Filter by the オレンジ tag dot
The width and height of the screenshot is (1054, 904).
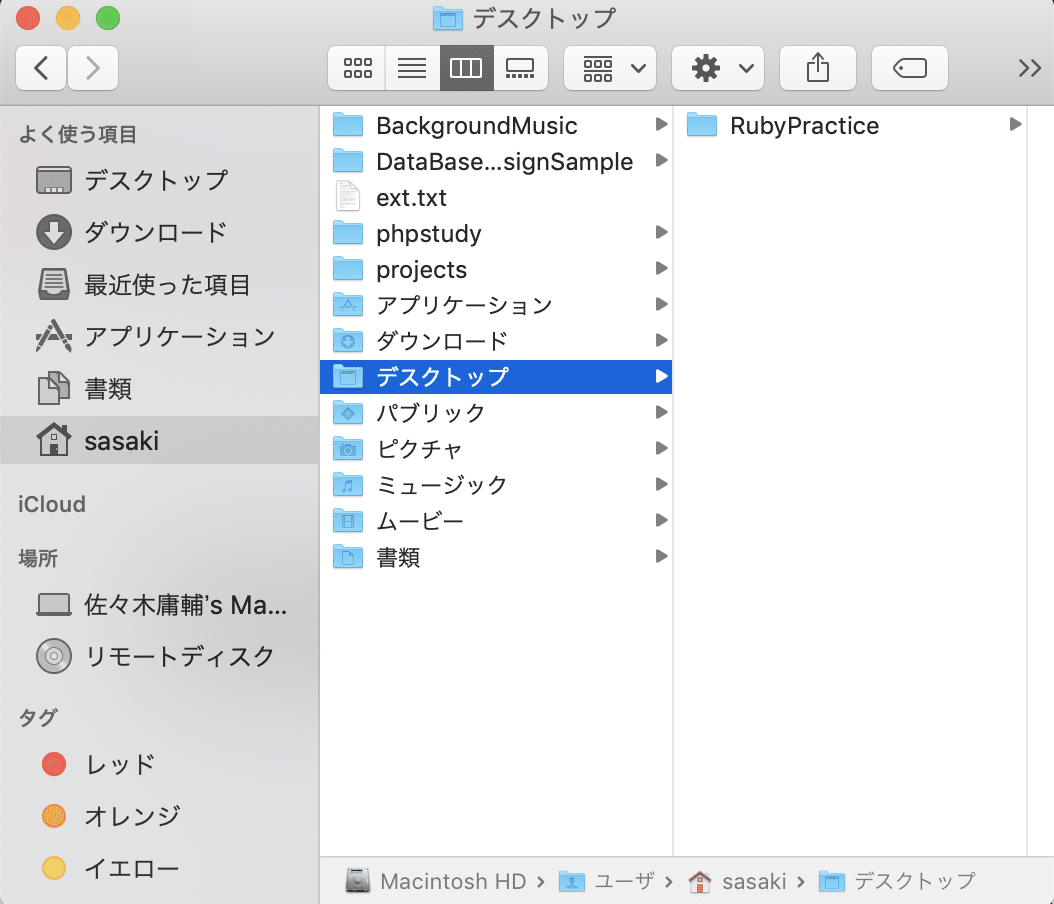54,816
